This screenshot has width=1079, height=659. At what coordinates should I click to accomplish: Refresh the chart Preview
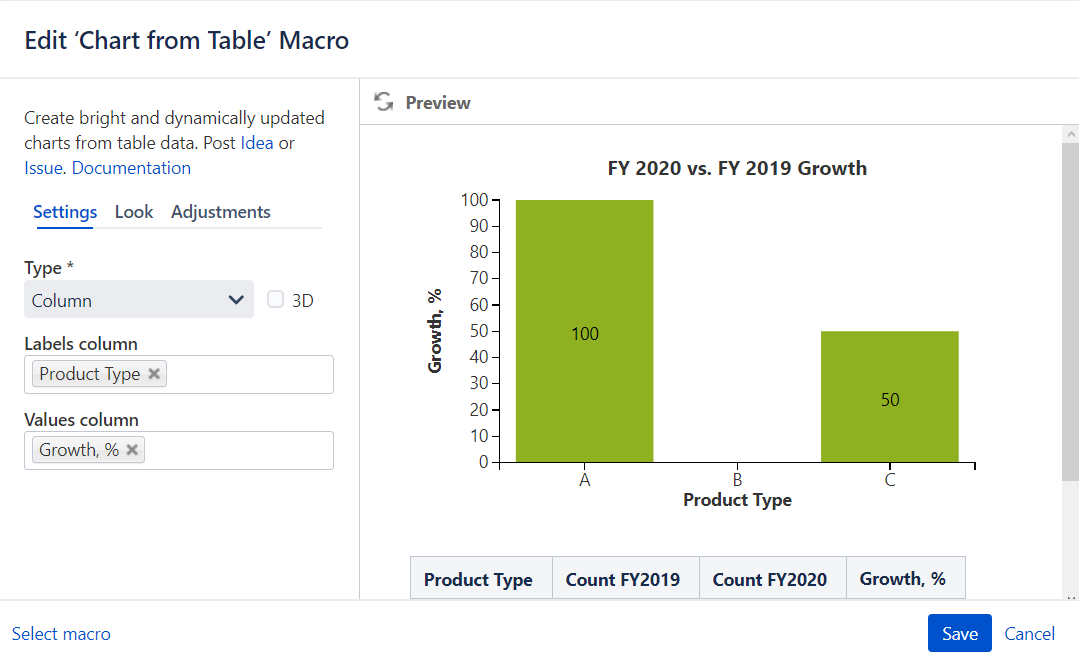[x=383, y=101]
